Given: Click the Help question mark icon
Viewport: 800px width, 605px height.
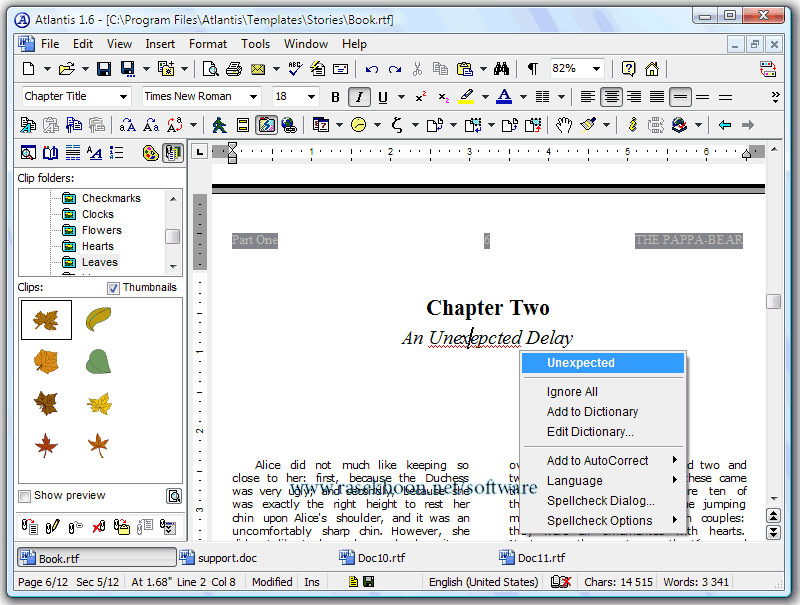Looking at the screenshot, I should [629, 68].
